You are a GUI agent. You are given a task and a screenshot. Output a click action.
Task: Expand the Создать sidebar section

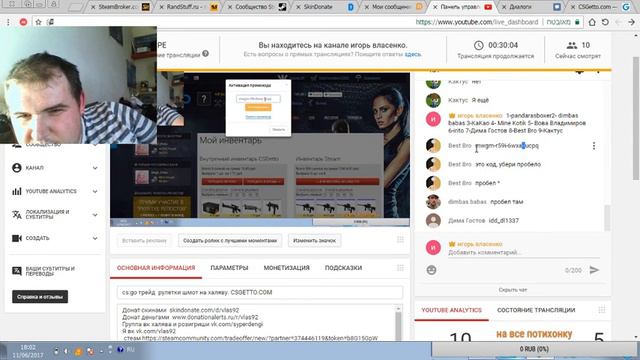pos(95,238)
